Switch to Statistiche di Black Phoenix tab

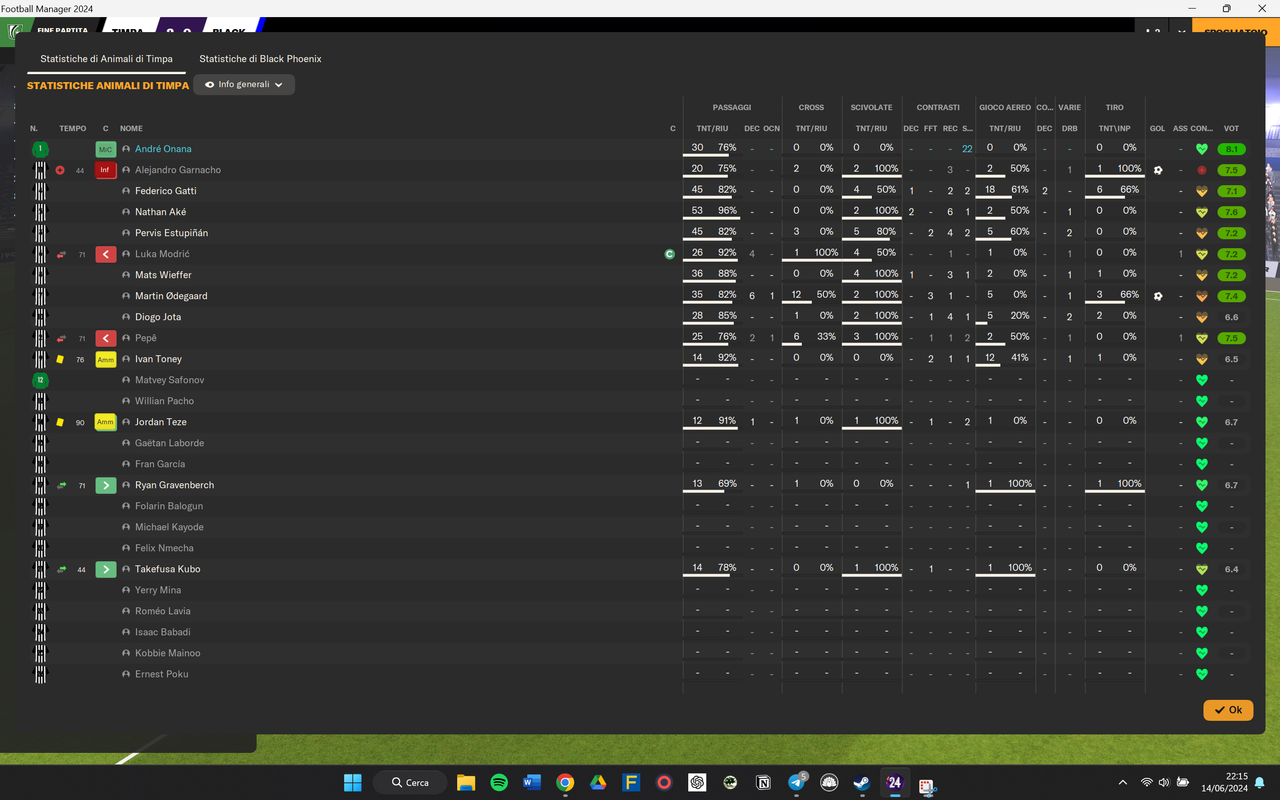pyautogui.click(x=260, y=59)
